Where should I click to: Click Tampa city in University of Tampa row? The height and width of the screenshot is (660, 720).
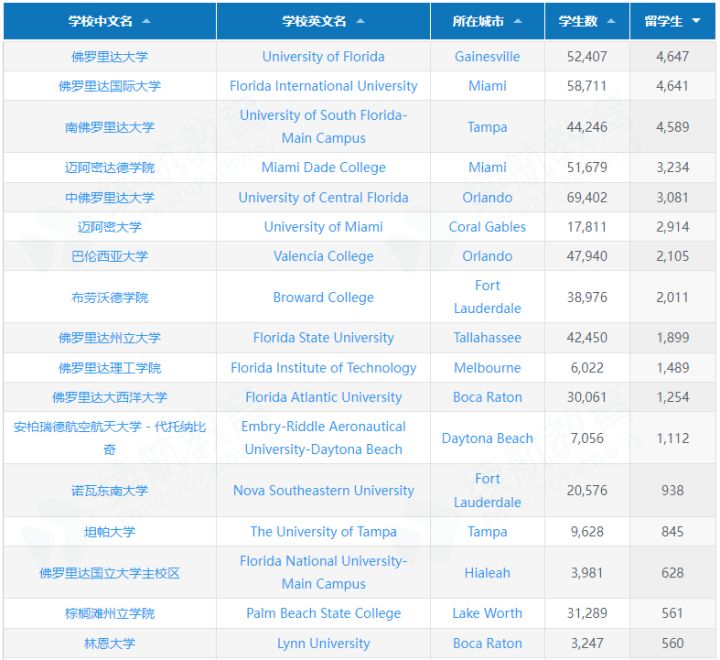point(487,532)
